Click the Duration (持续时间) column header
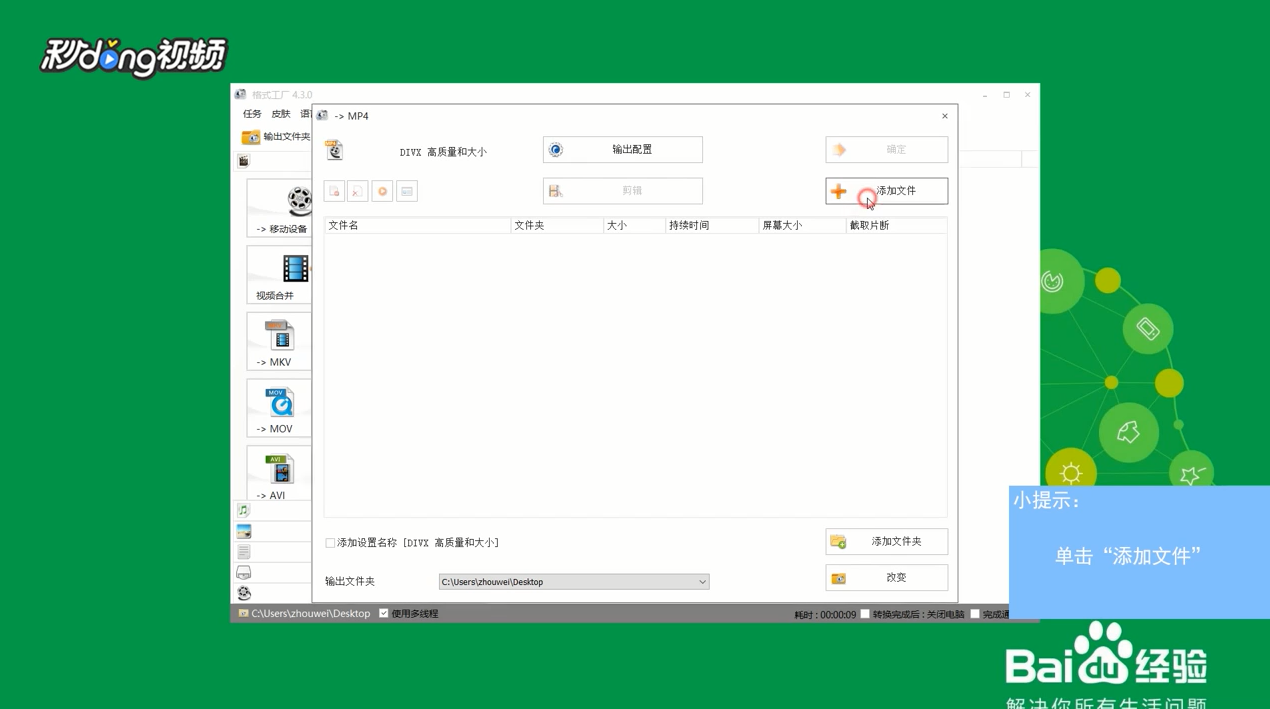Screen dimensions: 1270x709 (x=712, y=226)
